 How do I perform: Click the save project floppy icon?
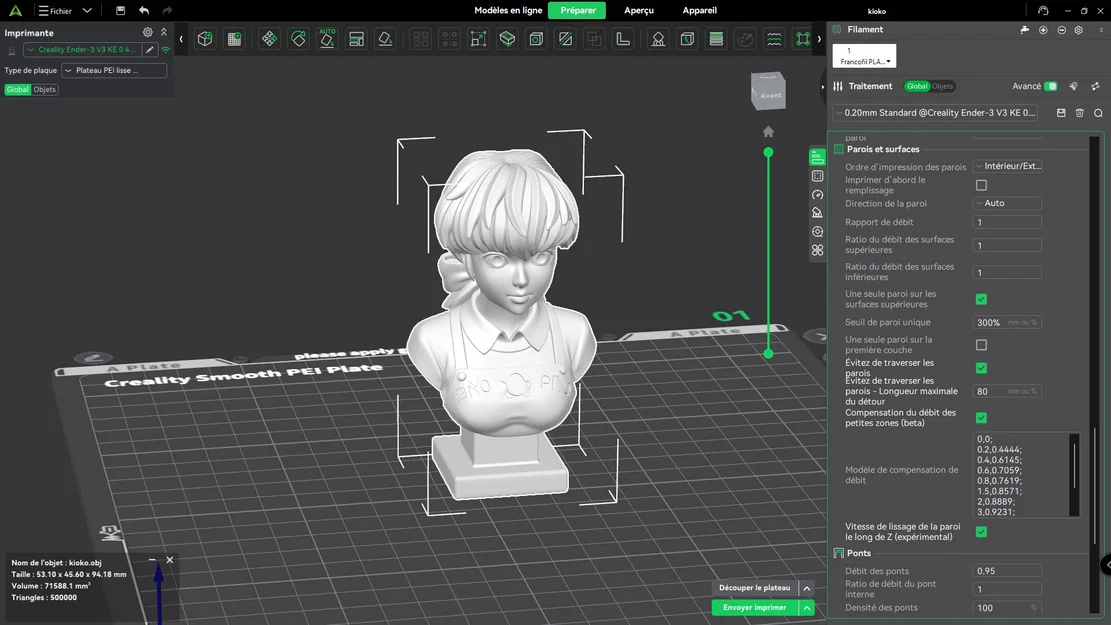click(120, 11)
